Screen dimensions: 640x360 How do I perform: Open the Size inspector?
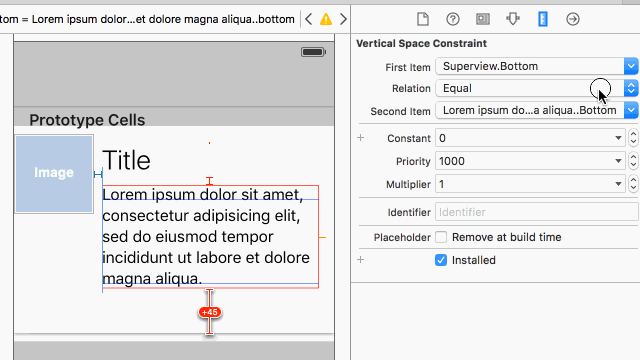(x=543, y=19)
